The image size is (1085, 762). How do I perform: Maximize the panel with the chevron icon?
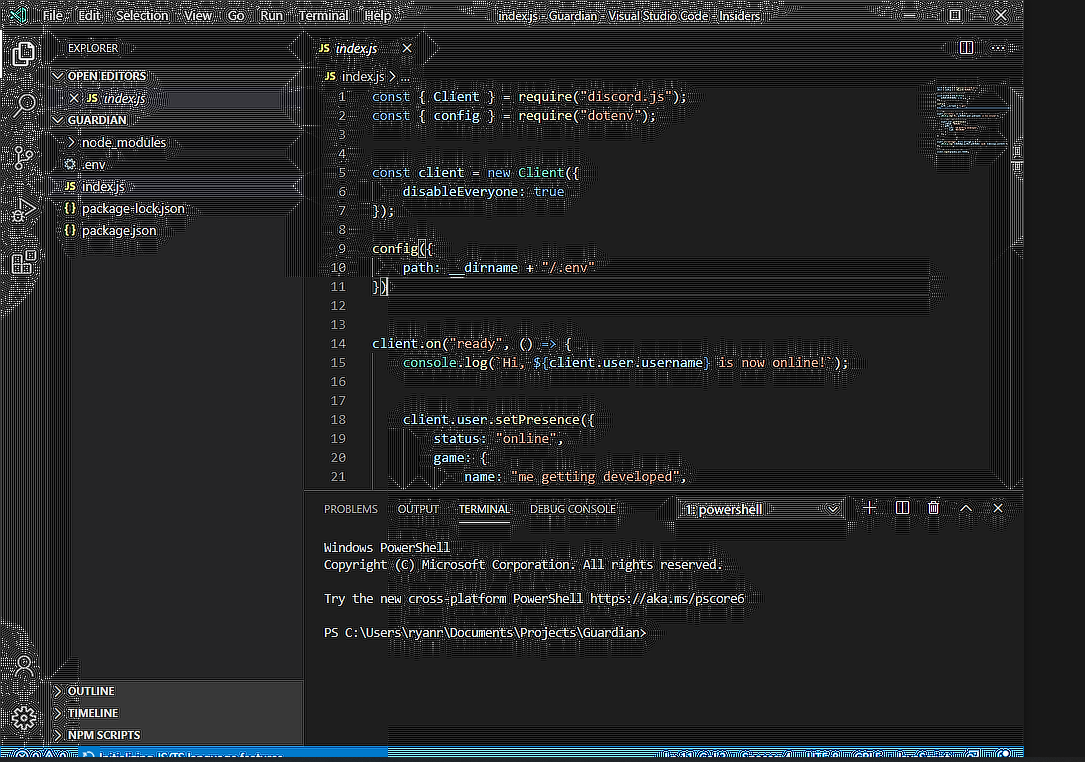pos(966,508)
